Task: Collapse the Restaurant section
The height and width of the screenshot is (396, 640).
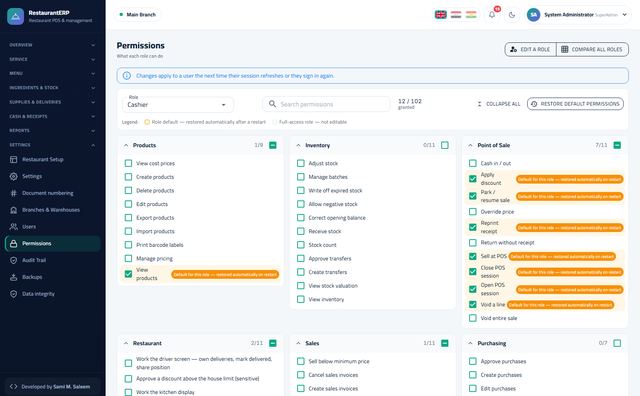Action: click(x=126, y=343)
